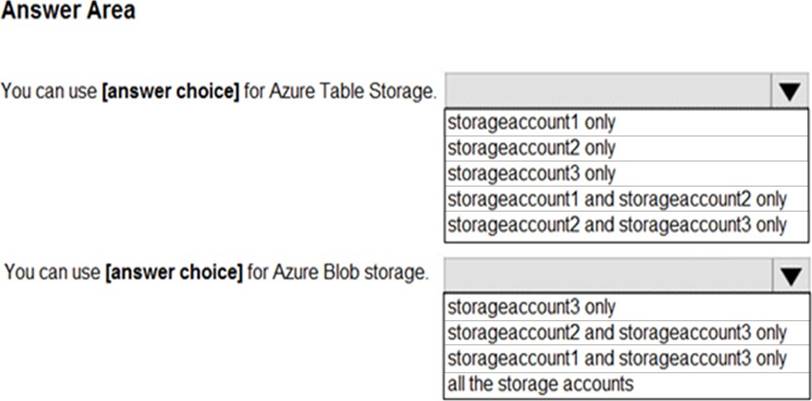
Task: Choose "storageaccount2 and storageaccount3 only" for Table Storage
Action: point(617,224)
